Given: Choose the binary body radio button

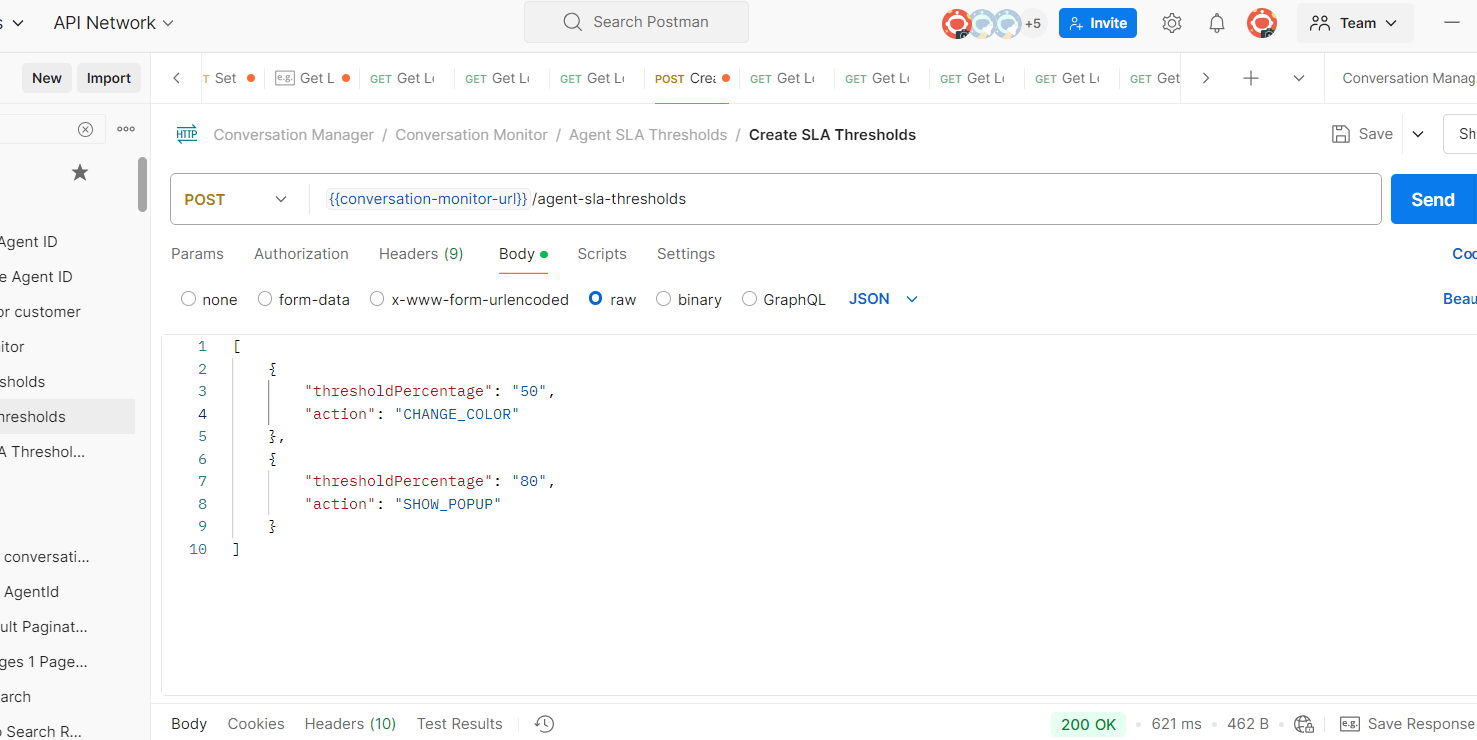Looking at the screenshot, I should coord(664,299).
